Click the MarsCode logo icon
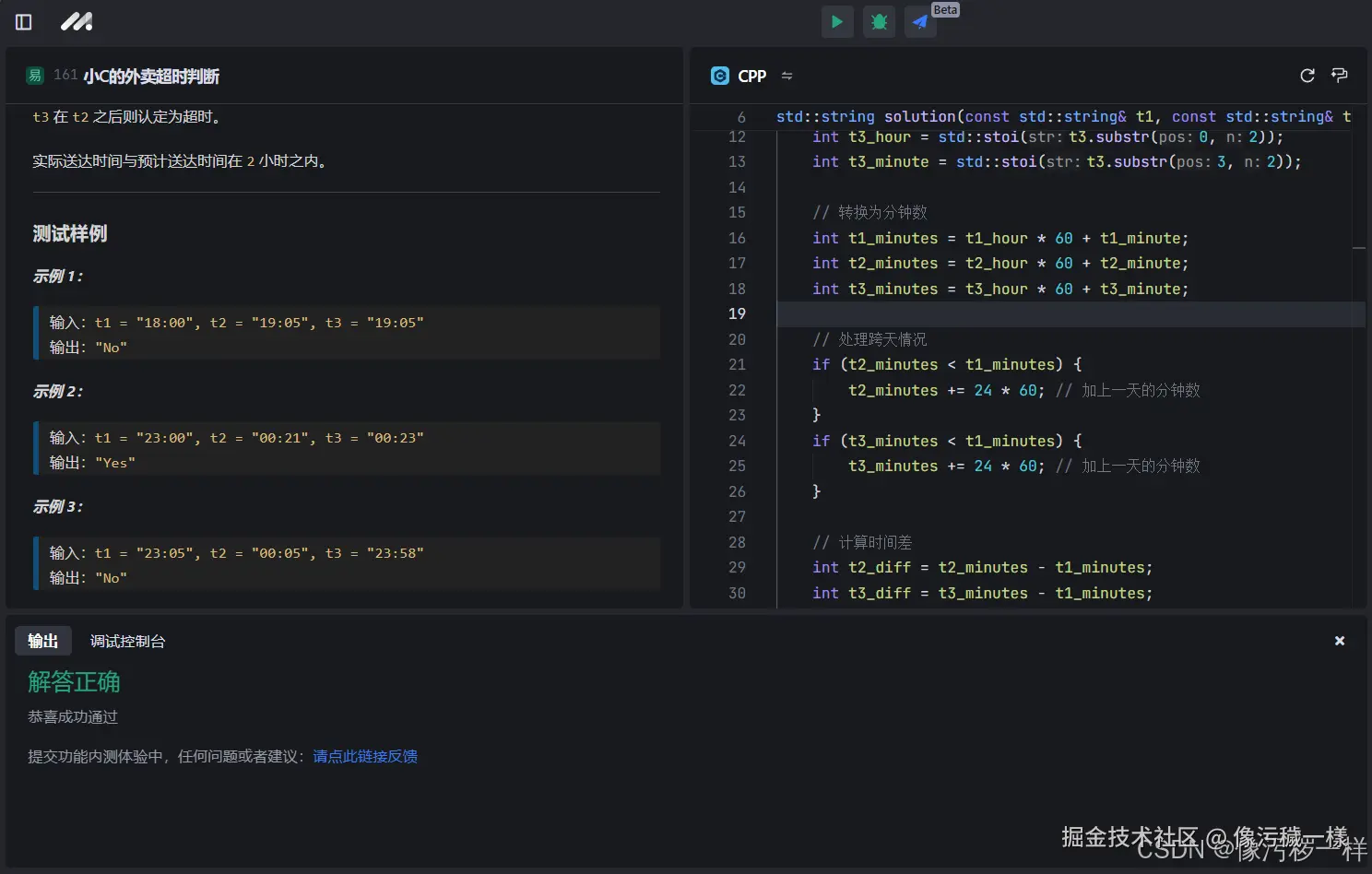This screenshot has width=1372, height=874. (77, 22)
